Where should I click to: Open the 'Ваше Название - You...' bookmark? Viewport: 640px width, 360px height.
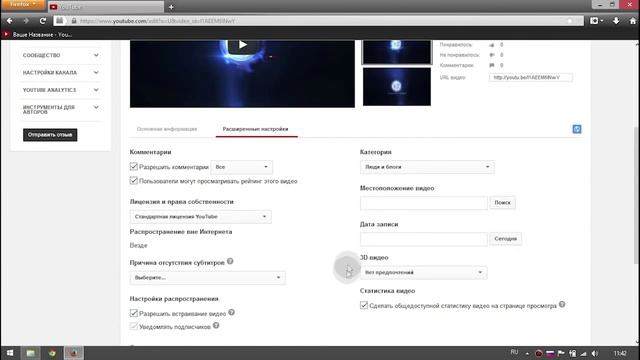(38, 35)
